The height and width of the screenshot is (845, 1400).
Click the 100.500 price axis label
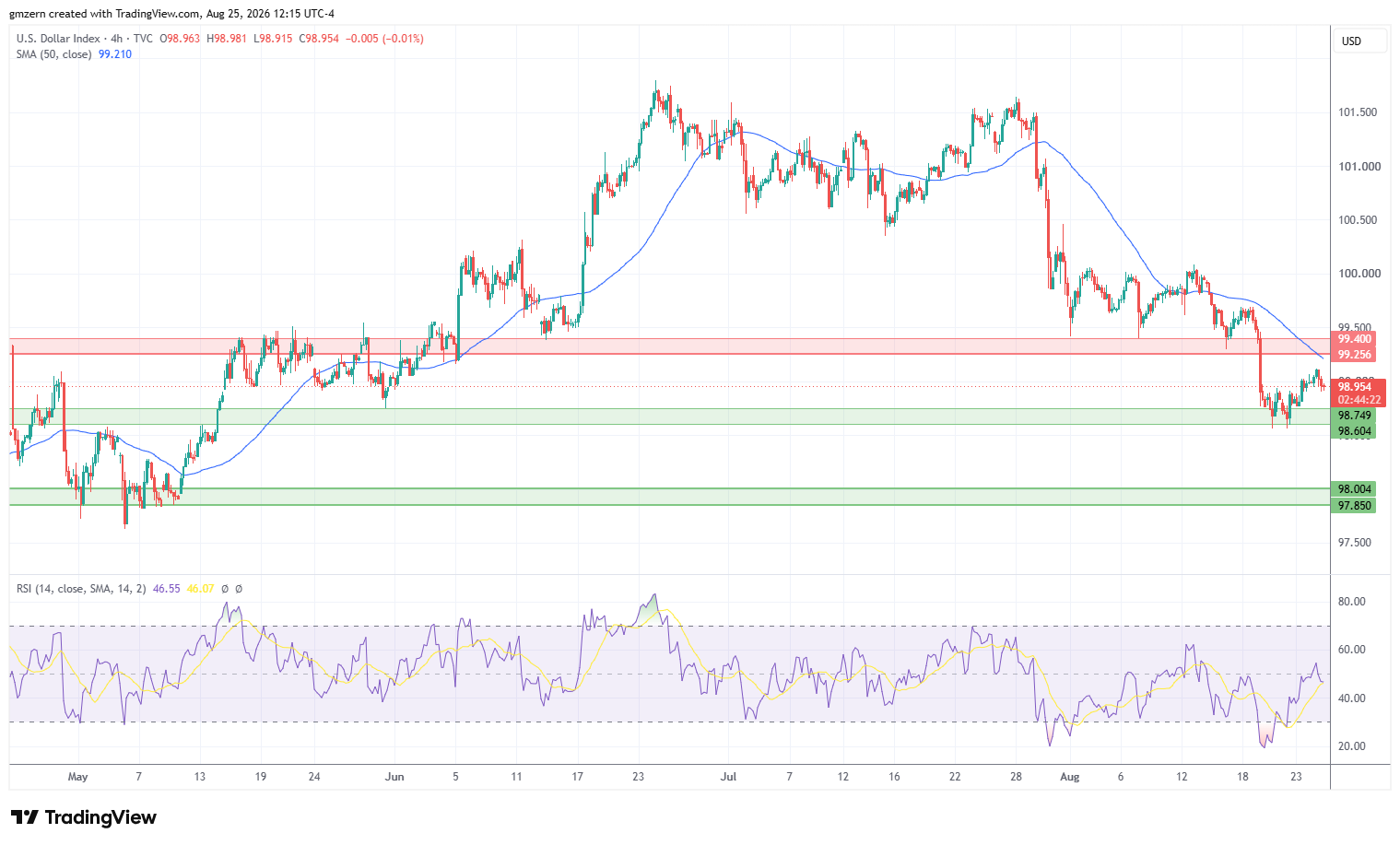click(x=1358, y=220)
